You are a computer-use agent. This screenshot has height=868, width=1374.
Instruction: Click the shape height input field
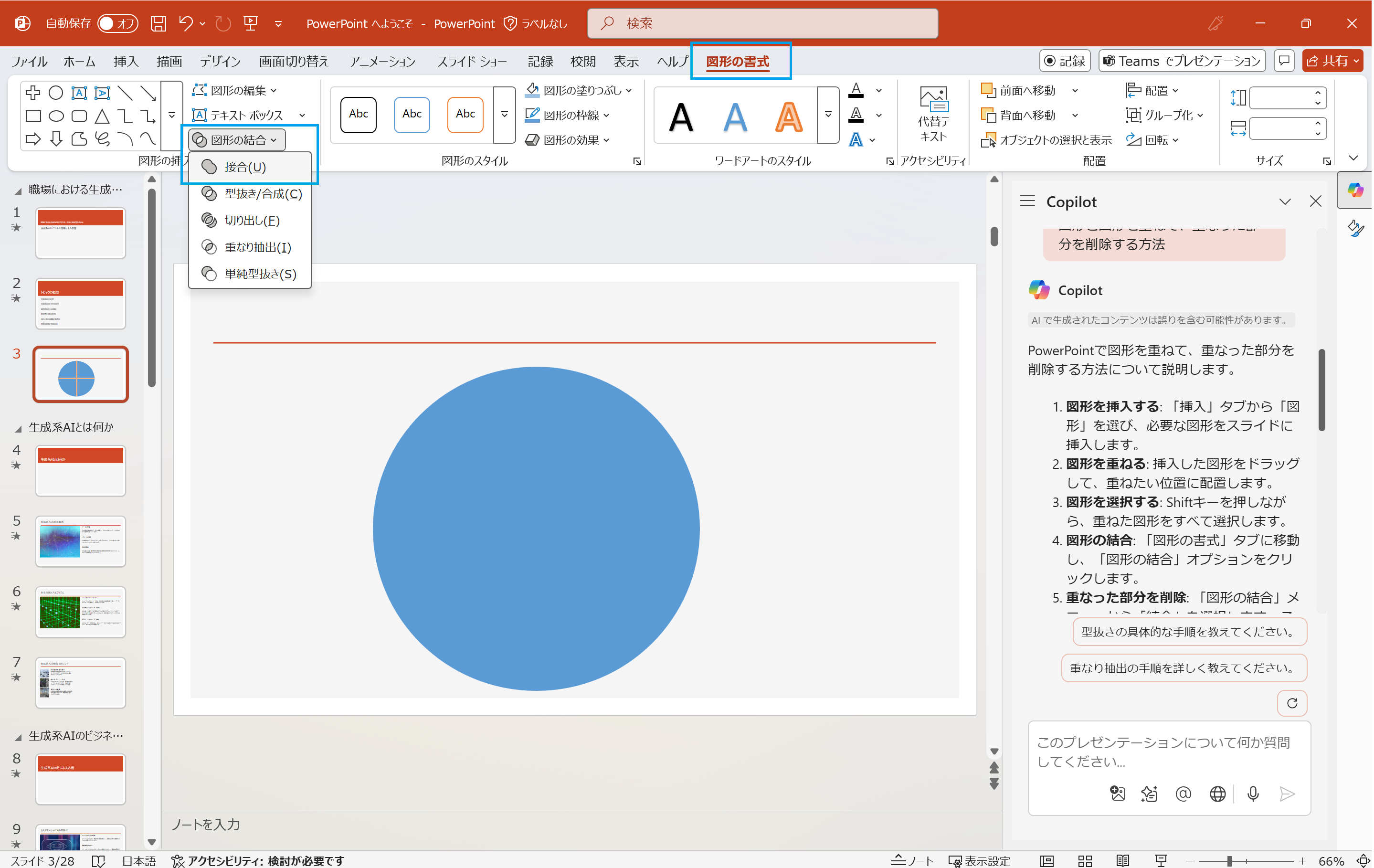tap(1281, 97)
